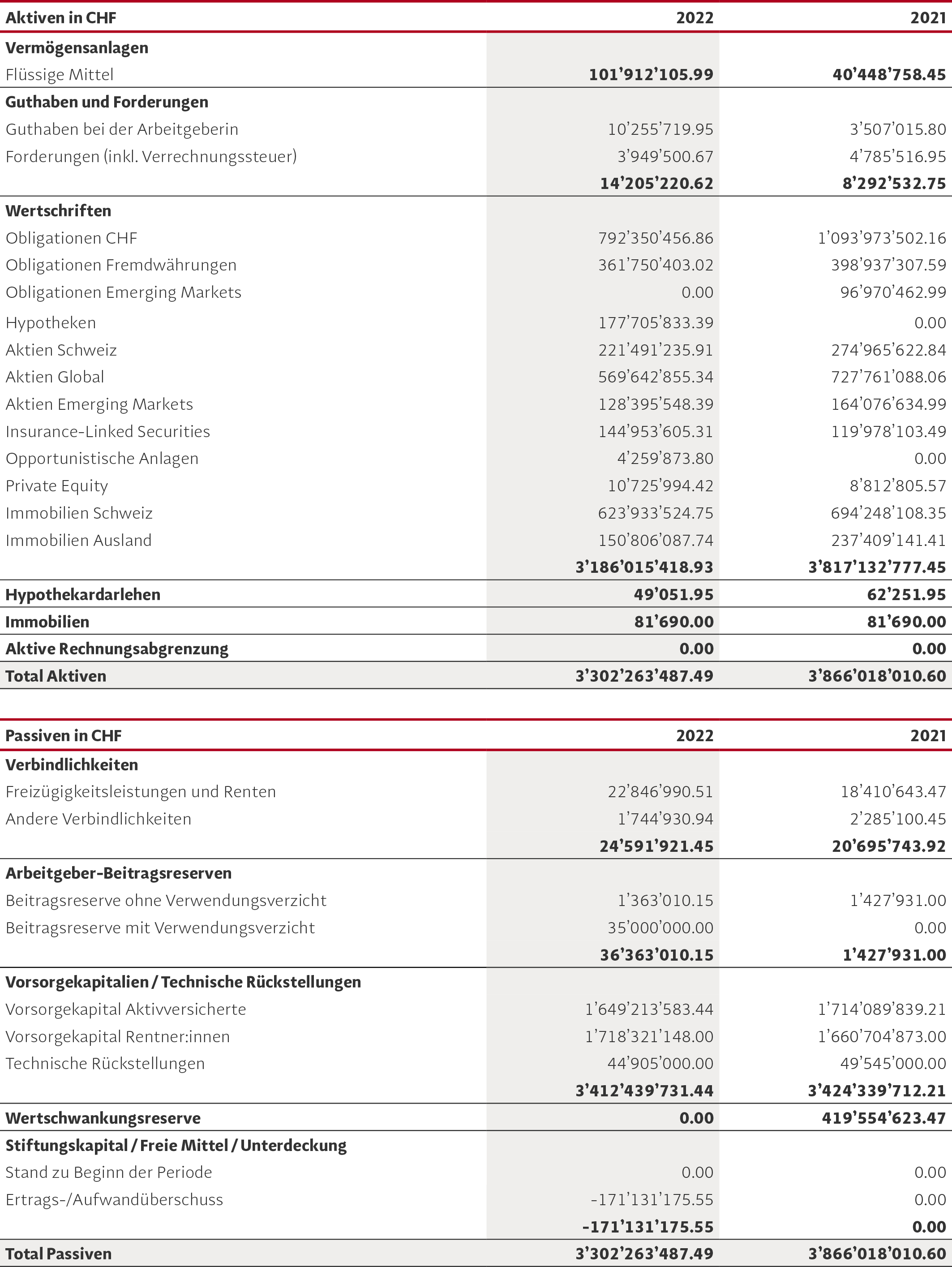Select the "Total Passiven" row label

(58, 1253)
